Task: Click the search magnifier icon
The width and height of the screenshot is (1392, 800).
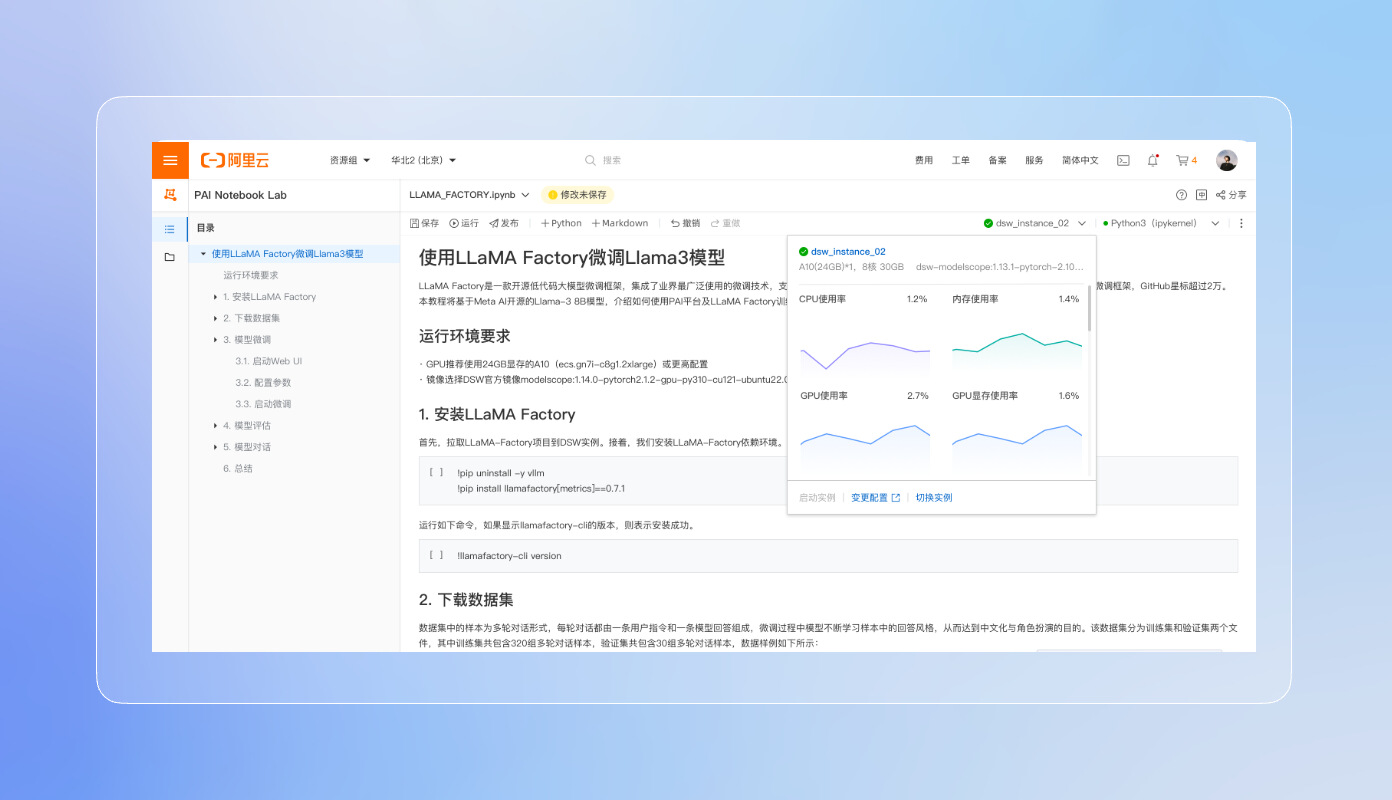Action: coord(591,160)
